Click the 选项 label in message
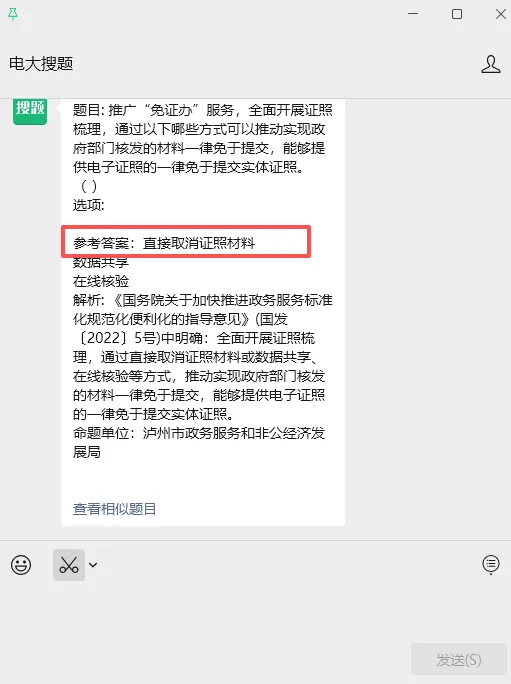 tap(89, 205)
